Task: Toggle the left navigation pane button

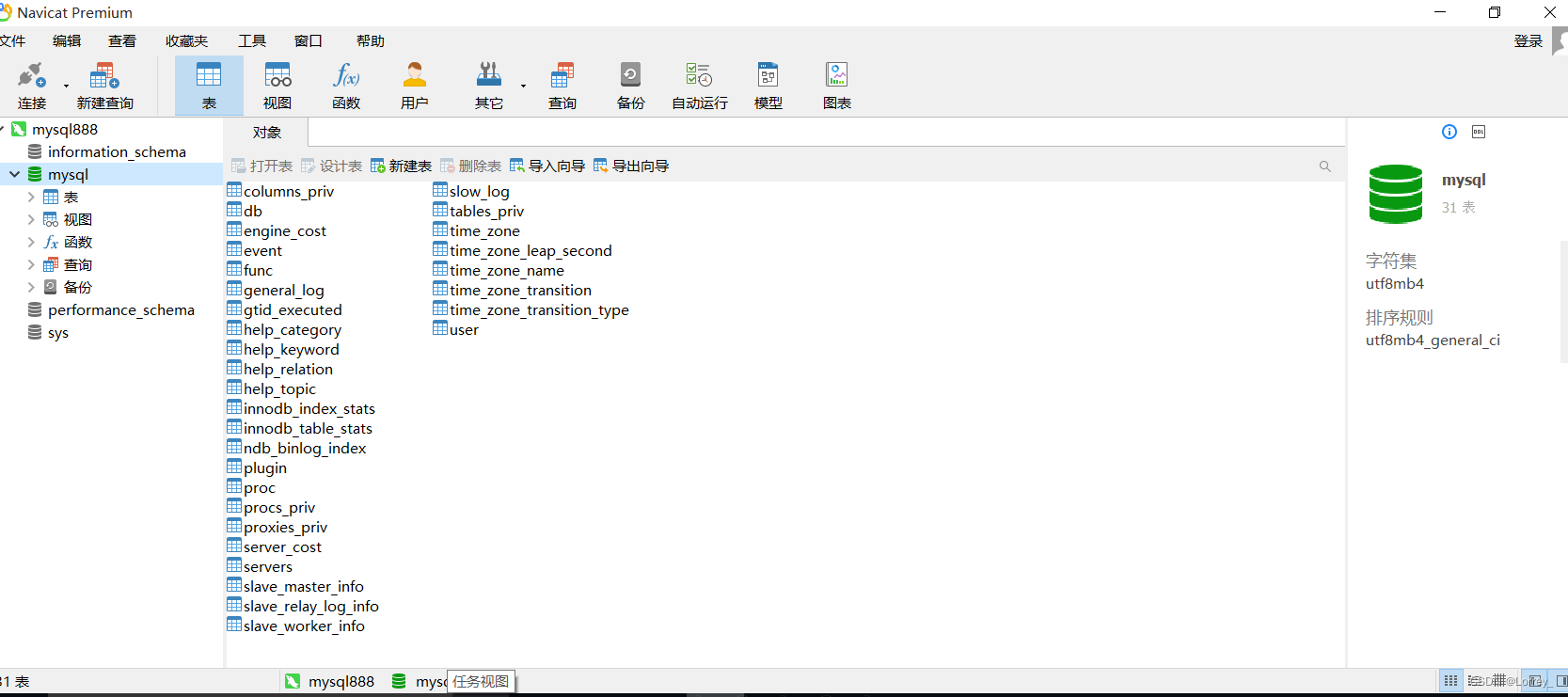Action: tap(1535, 680)
